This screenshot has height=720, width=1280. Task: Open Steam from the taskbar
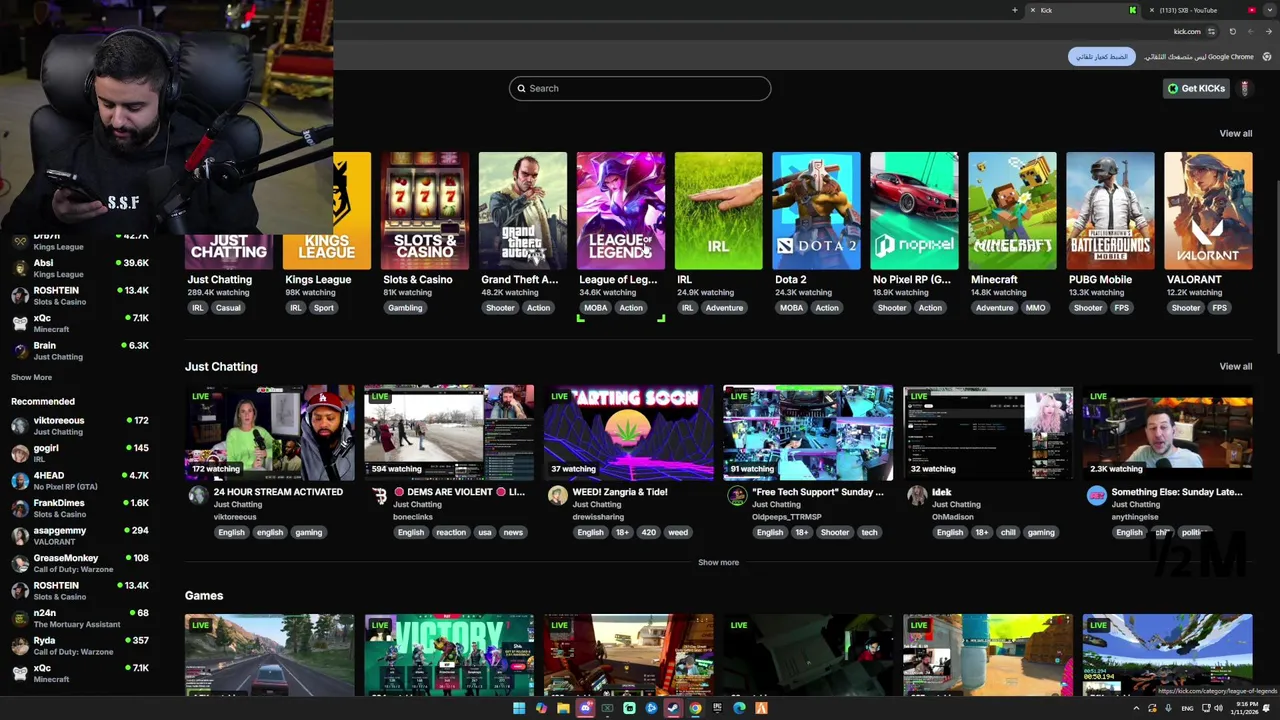673,708
